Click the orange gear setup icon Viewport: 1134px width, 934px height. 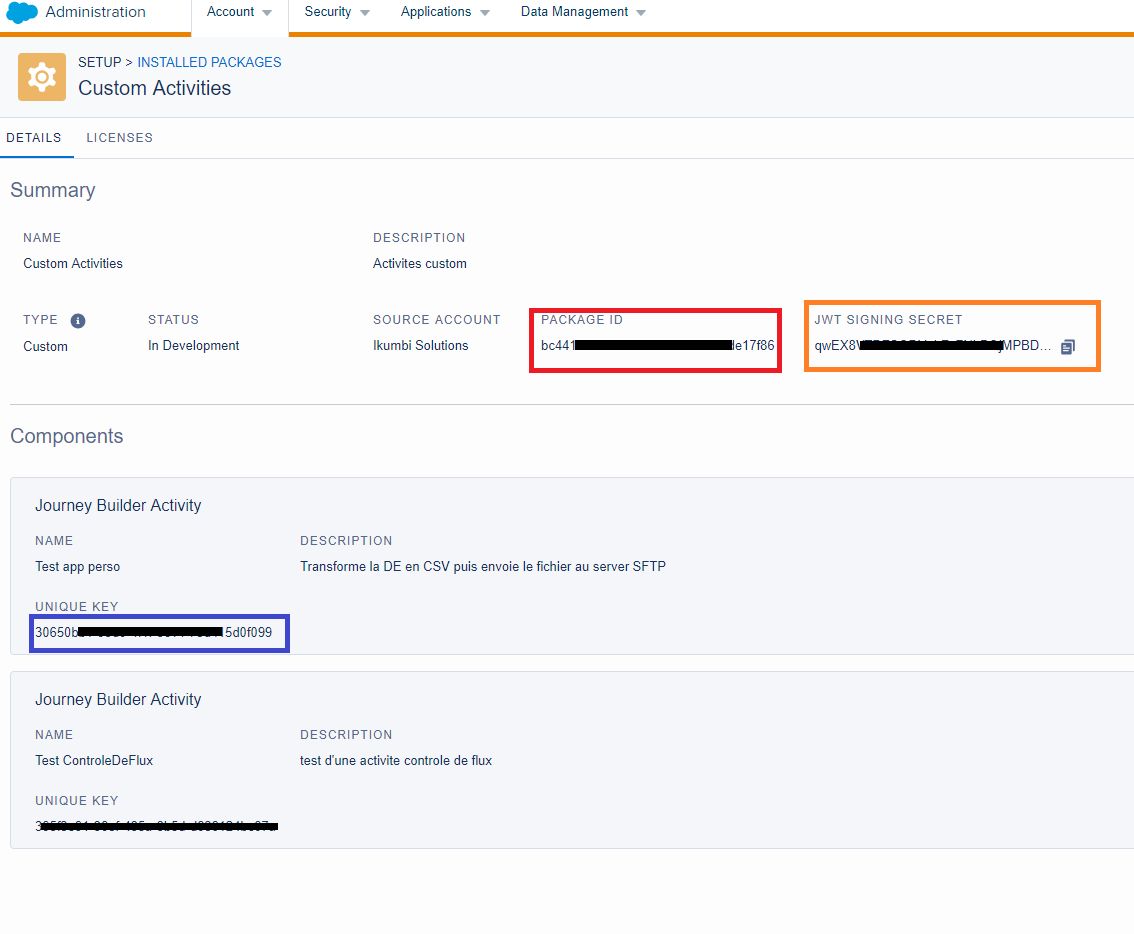[42, 77]
